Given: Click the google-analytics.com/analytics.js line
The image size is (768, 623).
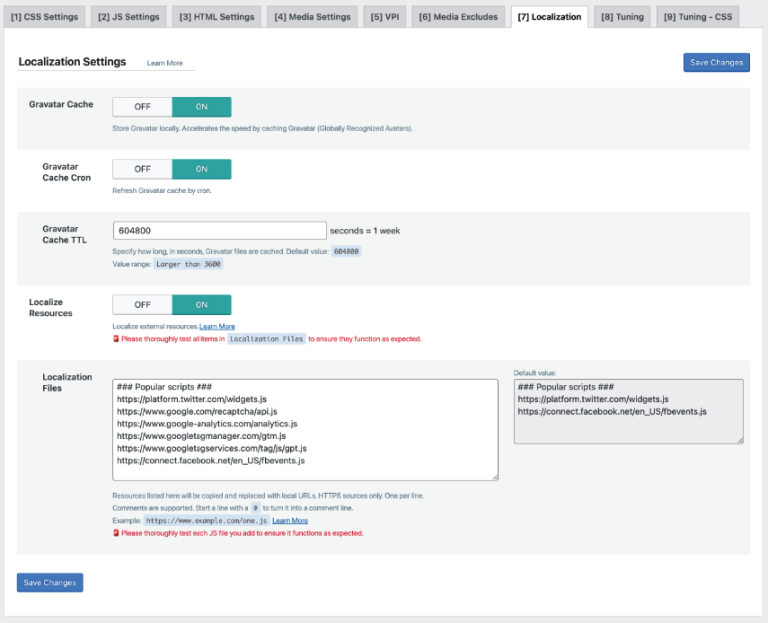Looking at the screenshot, I should pos(207,424).
